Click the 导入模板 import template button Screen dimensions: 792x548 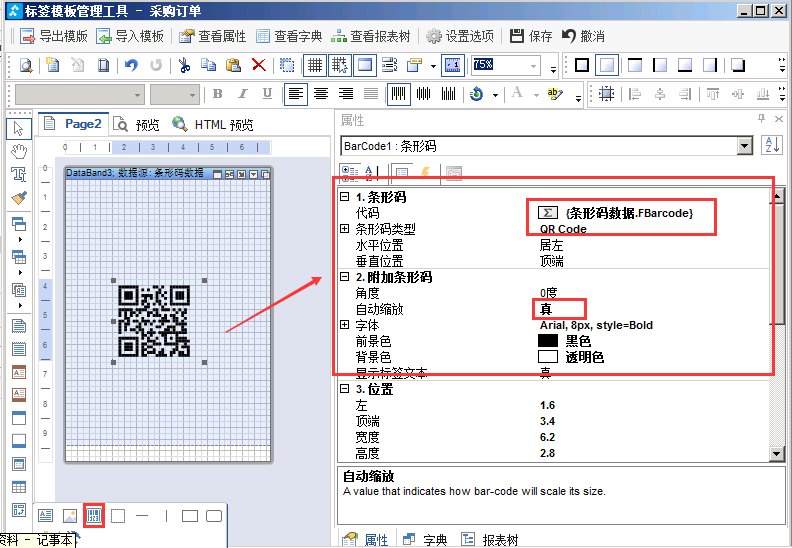pyautogui.click(x=130, y=36)
